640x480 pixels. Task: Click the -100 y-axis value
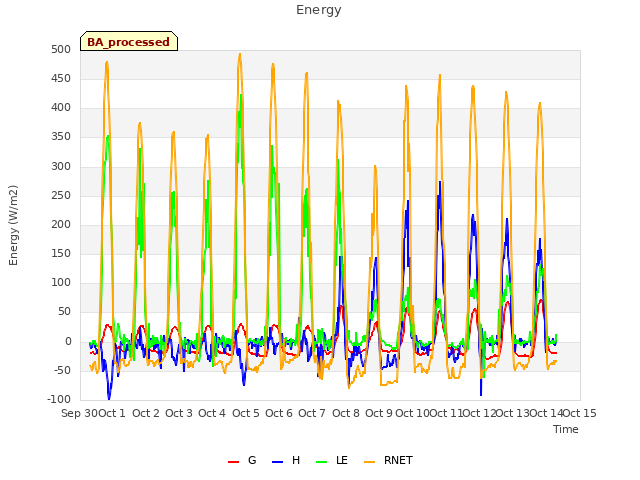(59, 399)
